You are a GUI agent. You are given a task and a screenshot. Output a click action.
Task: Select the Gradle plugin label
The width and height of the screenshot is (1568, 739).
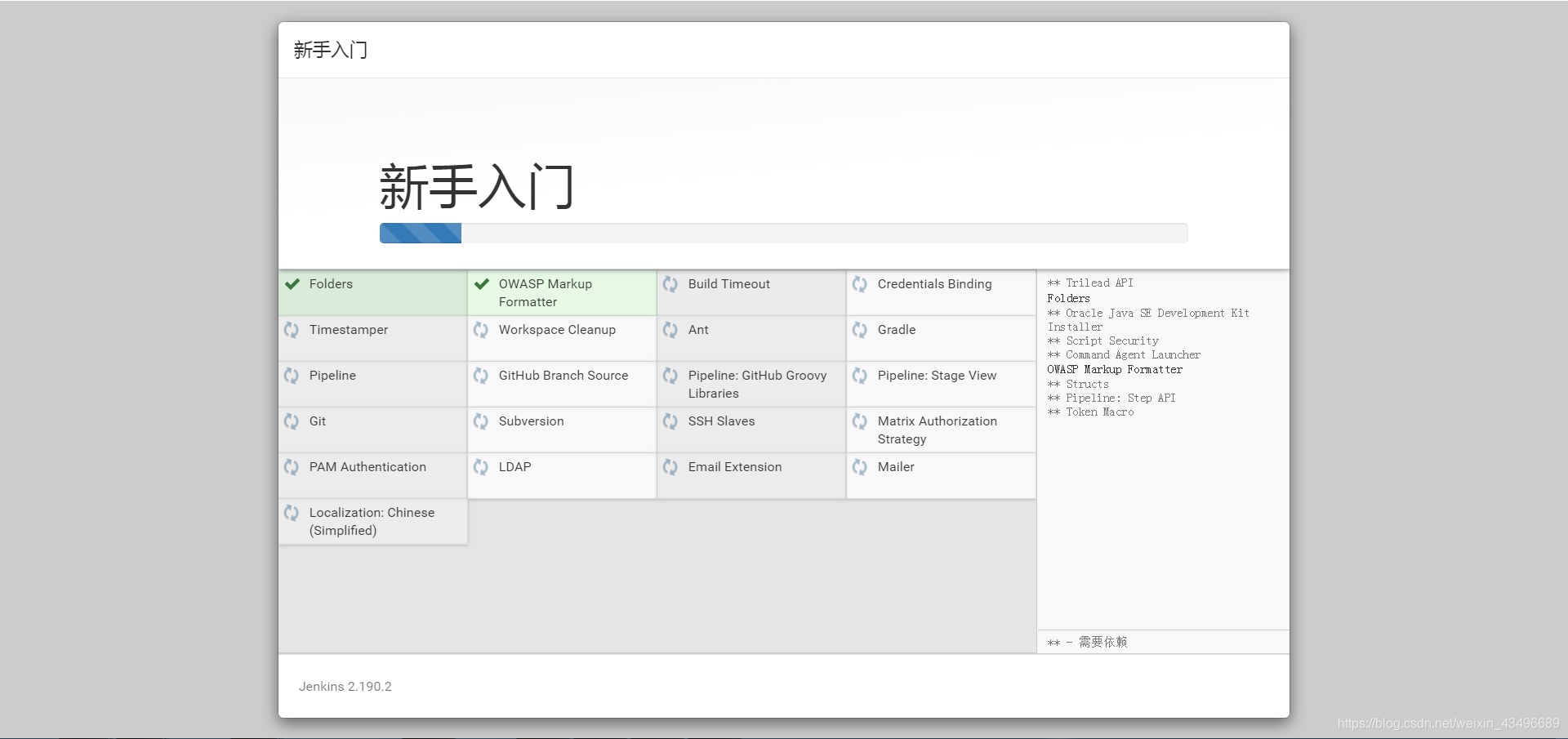[x=897, y=330]
